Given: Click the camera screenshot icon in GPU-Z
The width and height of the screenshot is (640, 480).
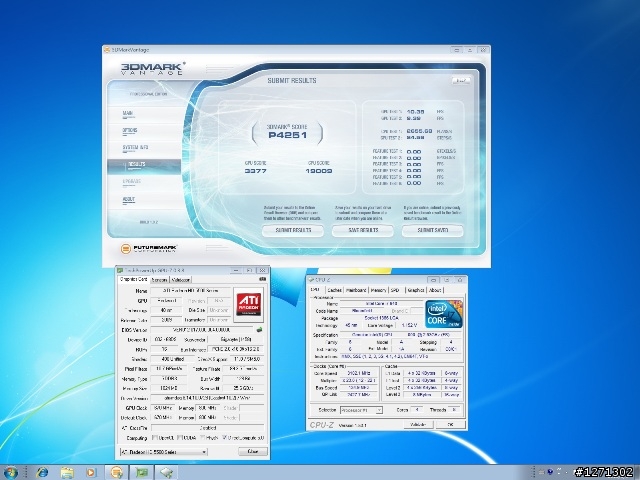Looking at the screenshot, I should pos(262,279).
